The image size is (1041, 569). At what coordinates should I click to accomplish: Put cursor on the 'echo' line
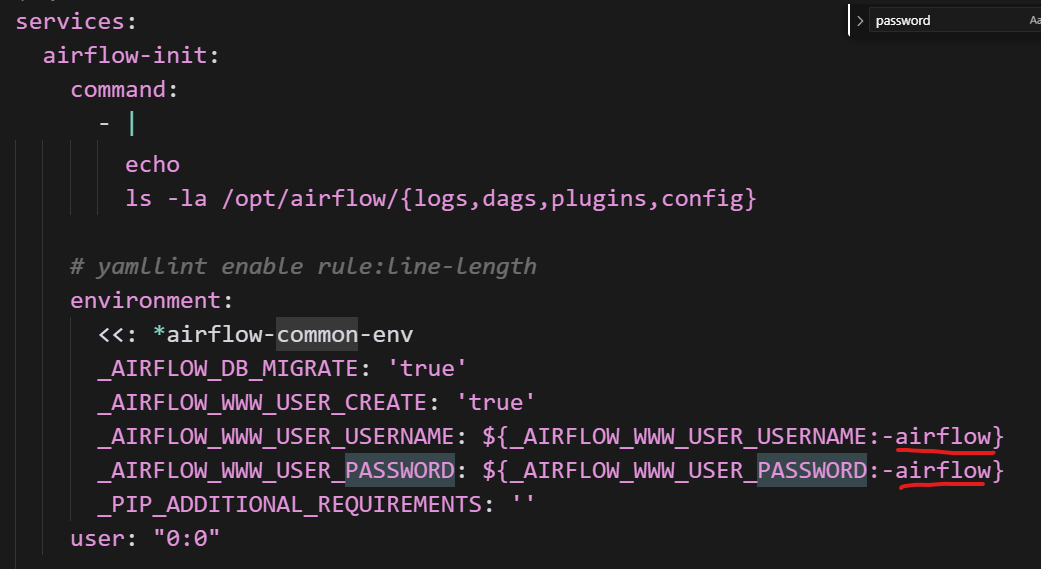[x=152, y=164]
